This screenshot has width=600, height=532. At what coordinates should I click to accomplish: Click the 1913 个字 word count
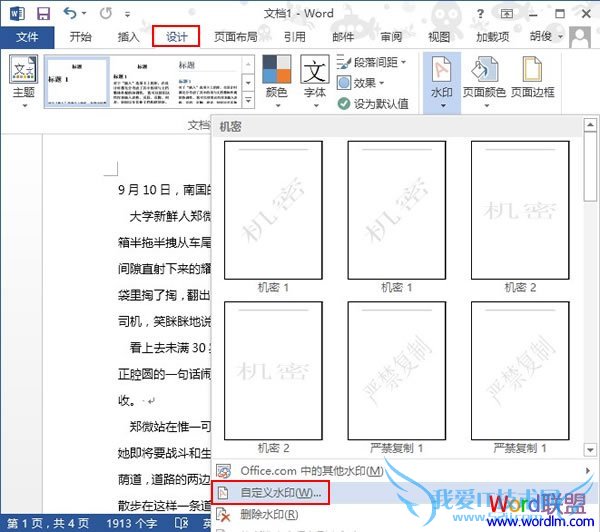pyautogui.click(x=131, y=523)
